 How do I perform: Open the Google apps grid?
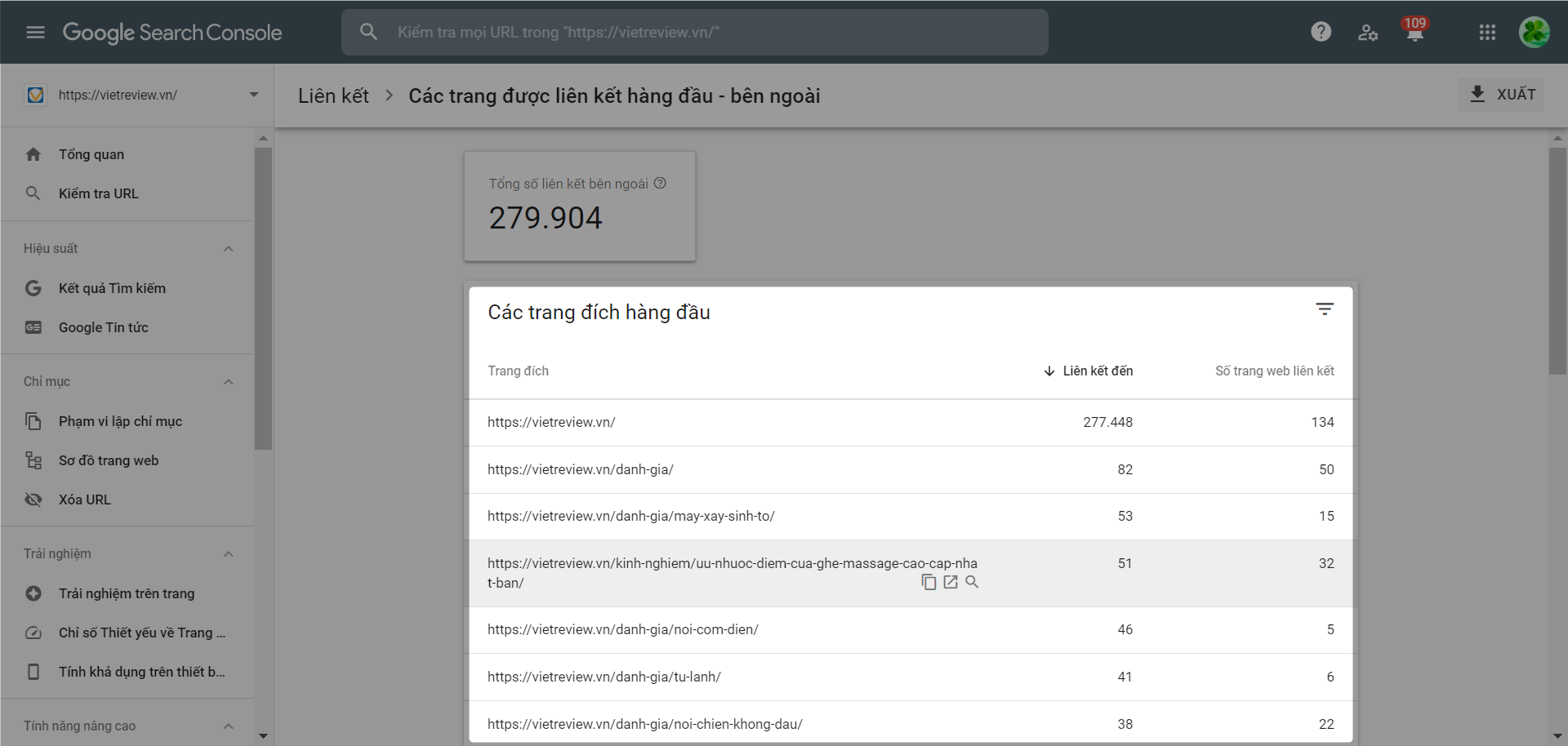[x=1487, y=33]
